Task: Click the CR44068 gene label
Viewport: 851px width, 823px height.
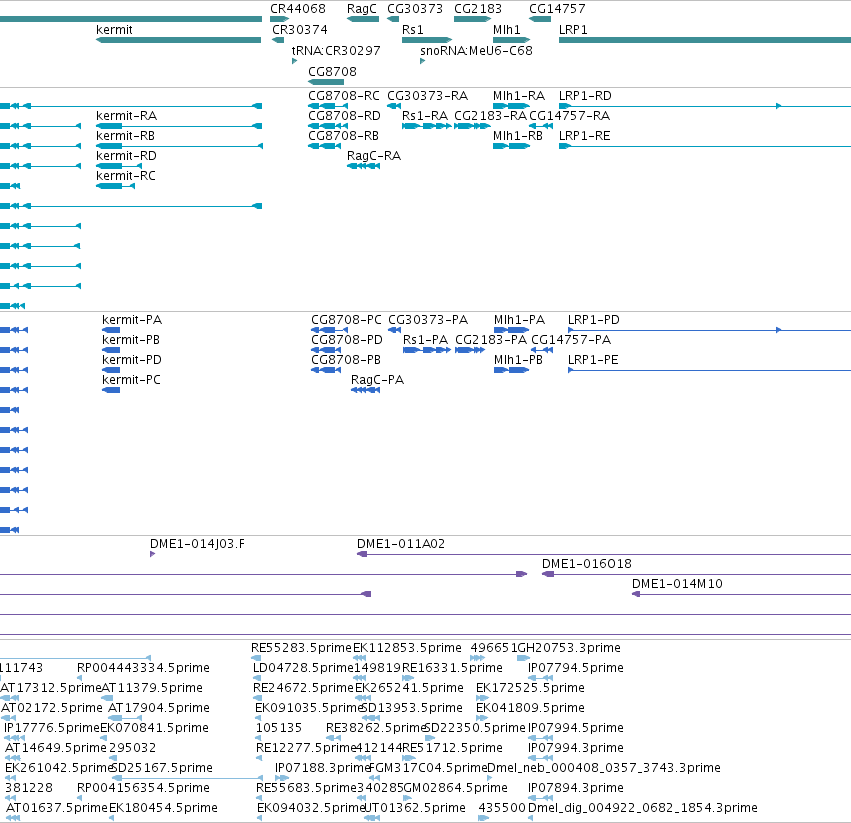Action: tap(297, 9)
